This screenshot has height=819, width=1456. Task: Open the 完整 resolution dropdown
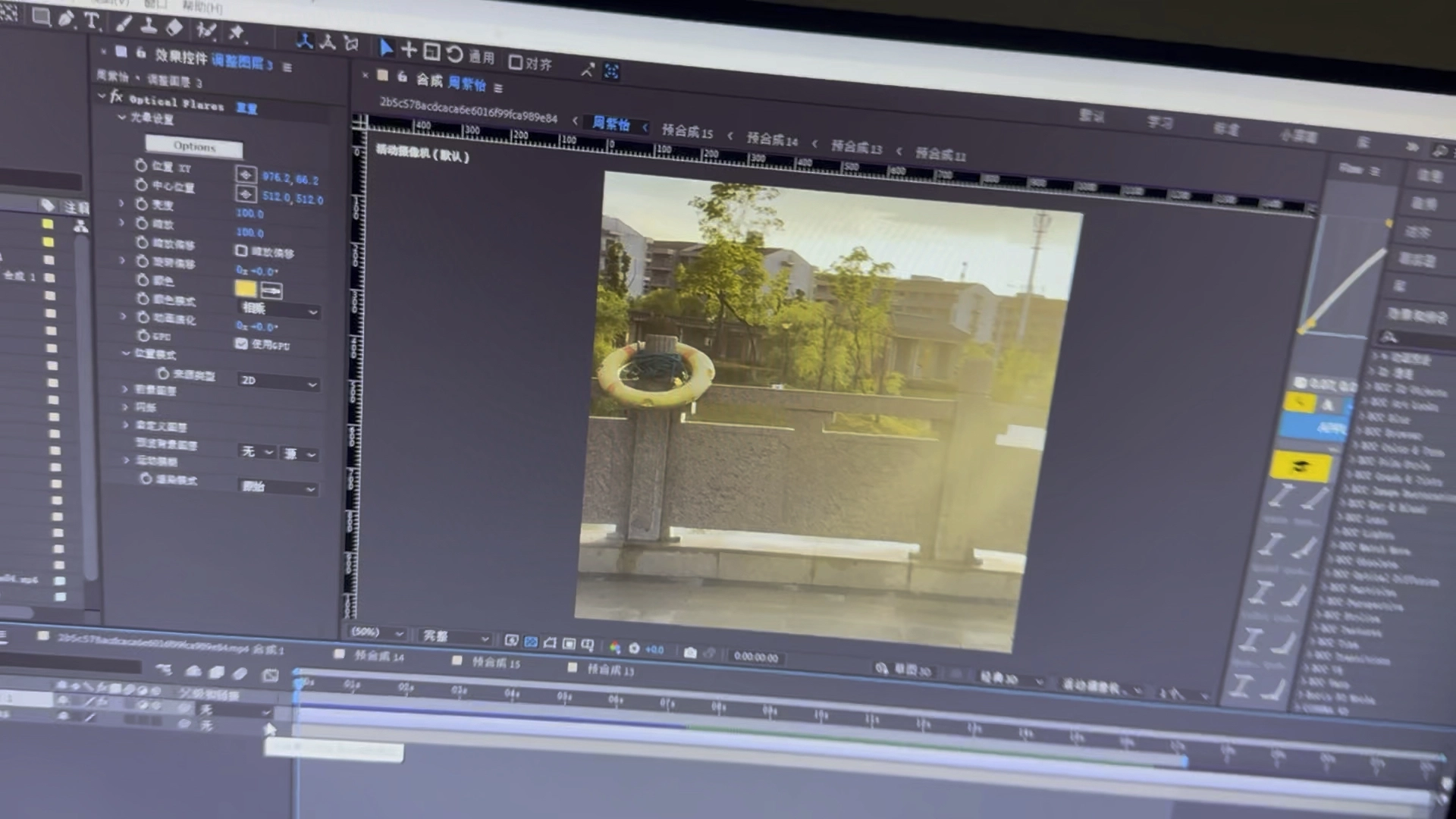[x=455, y=637]
